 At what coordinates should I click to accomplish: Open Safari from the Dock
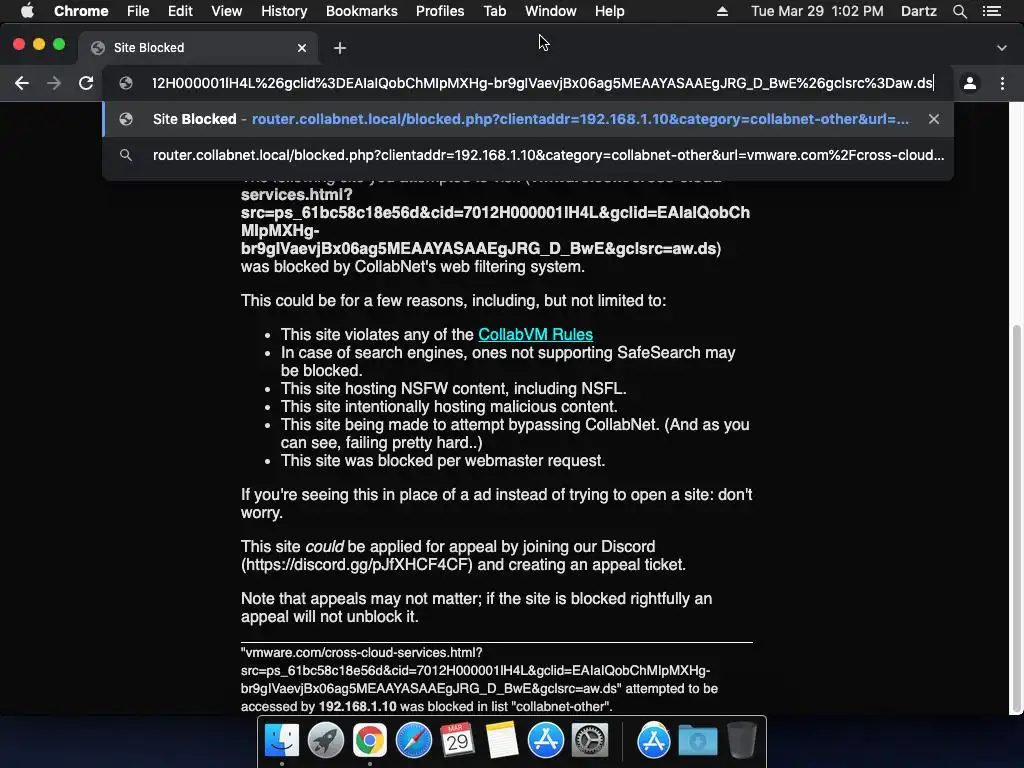coord(413,741)
